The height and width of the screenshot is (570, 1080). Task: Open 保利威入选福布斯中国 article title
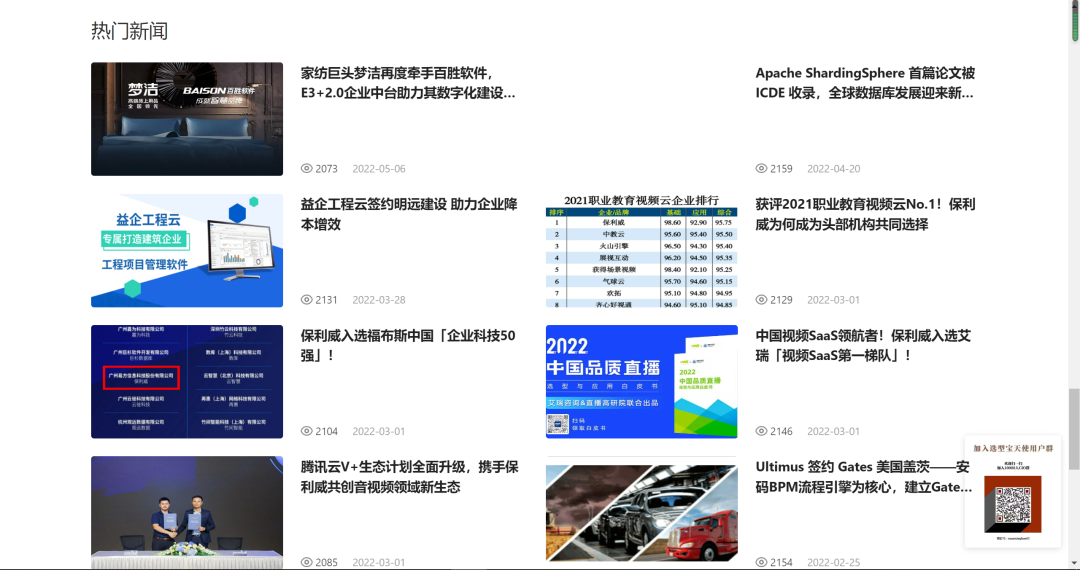pyautogui.click(x=408, y=346)
